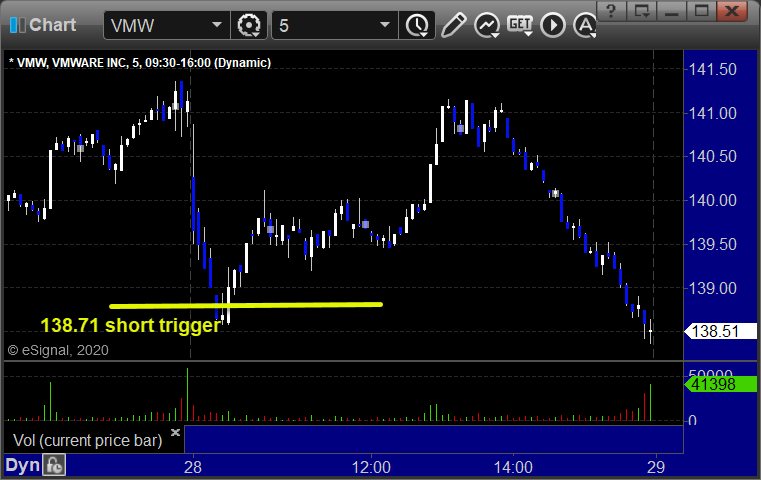Image resolution: width=761 pixels, height=480 pixels.
Task: Toggle the lock icon beside Dyn
Action: tap(54, 465)
